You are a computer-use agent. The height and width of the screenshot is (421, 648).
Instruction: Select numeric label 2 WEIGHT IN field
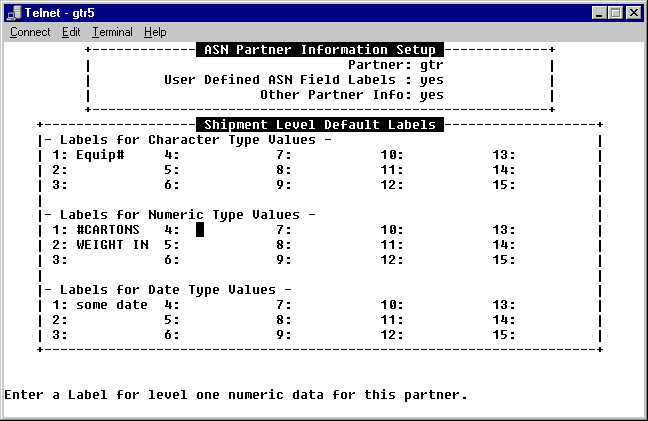[112, 245]
